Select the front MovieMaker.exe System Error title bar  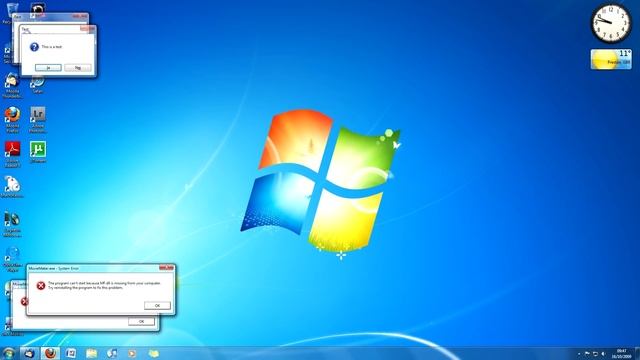[93, 268]
